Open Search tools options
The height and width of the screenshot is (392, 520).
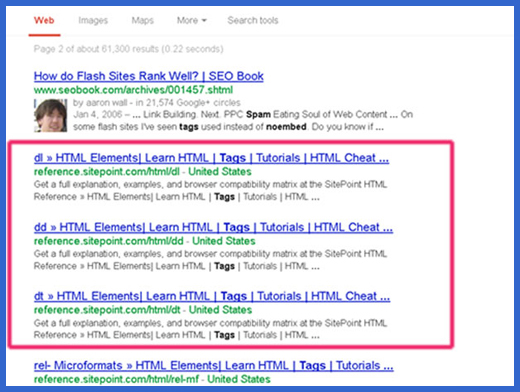click(x=253, y=21)
